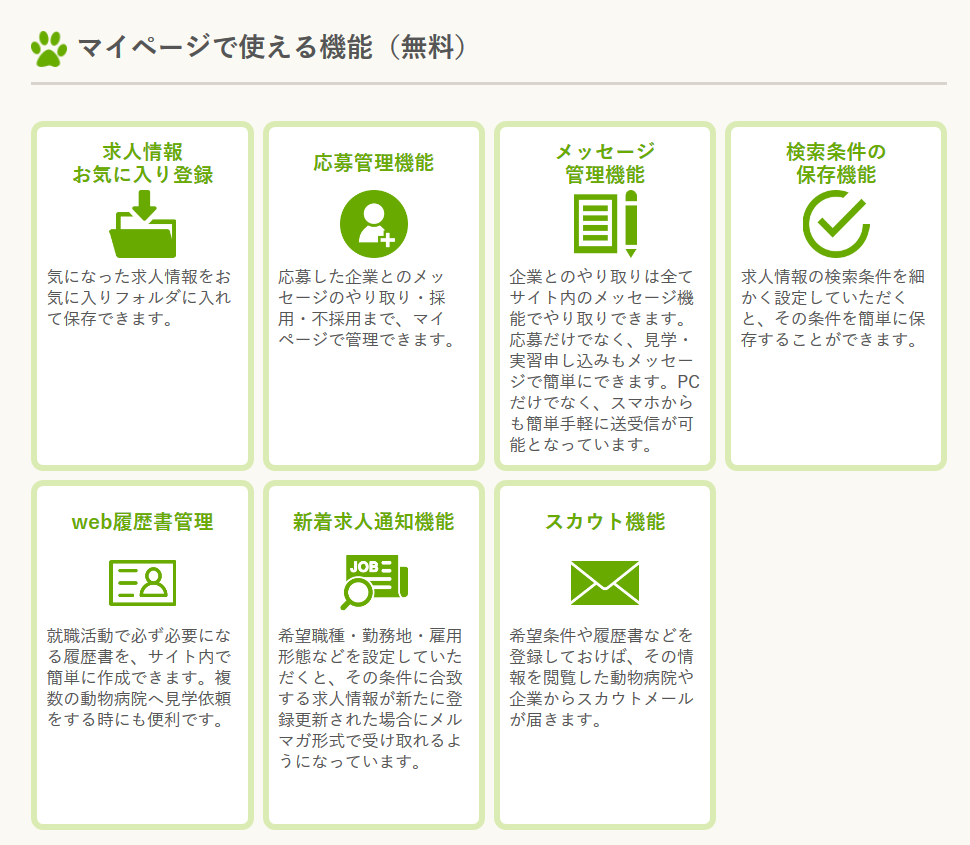Viewport: 970px width, 845px height.
Task: Click the 求人情報 お気に入り登録 title
Action: point(143,163)
